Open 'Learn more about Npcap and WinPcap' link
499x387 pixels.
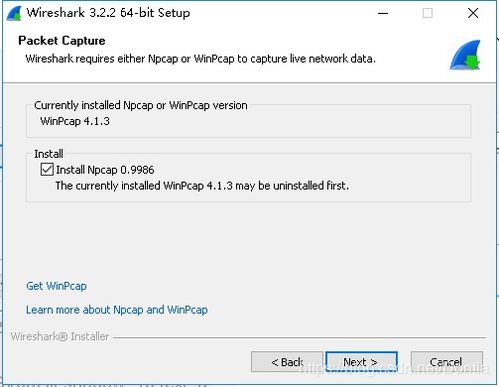(x=117, y=310)
